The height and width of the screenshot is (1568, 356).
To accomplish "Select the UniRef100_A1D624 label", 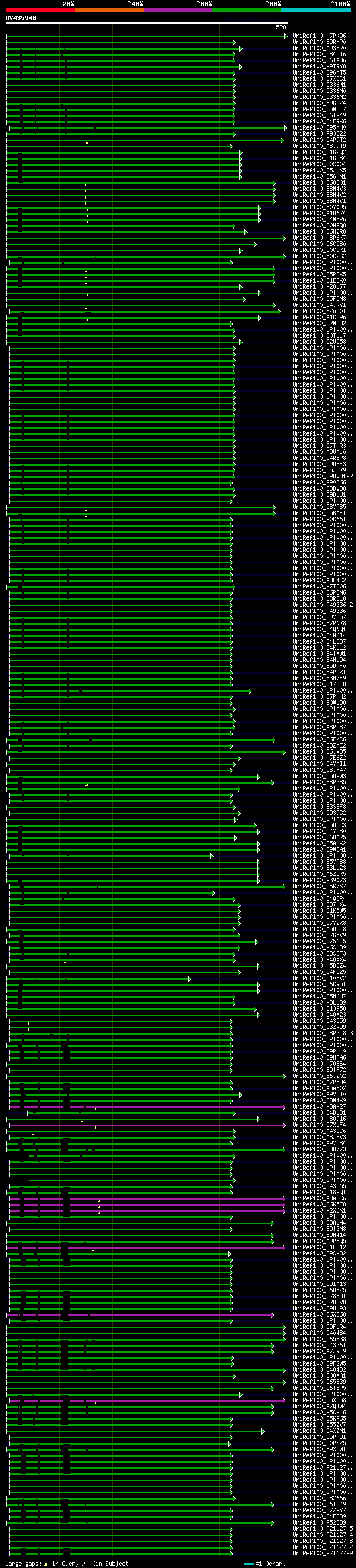I will pos(319,213).
